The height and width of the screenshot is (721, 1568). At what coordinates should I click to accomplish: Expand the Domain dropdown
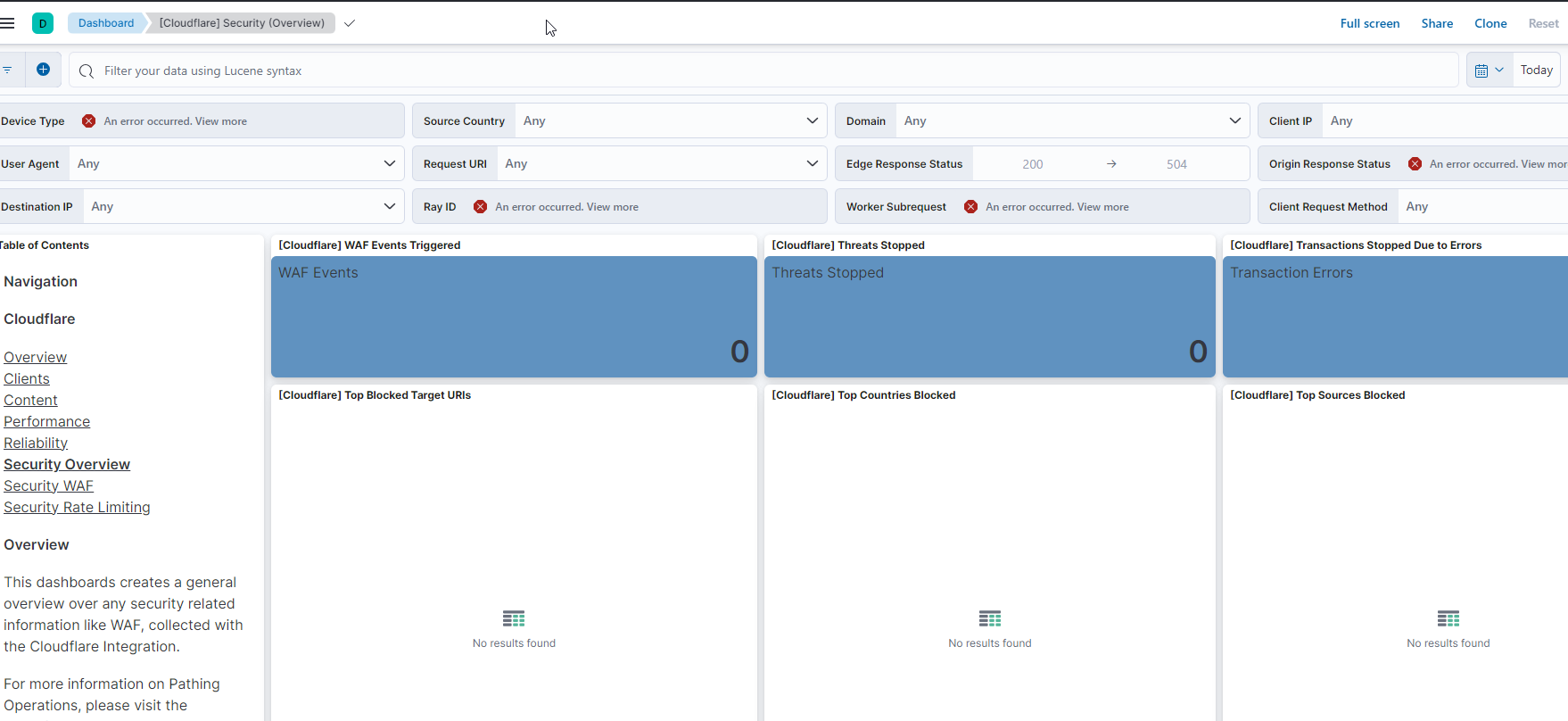pos(1234,120)
